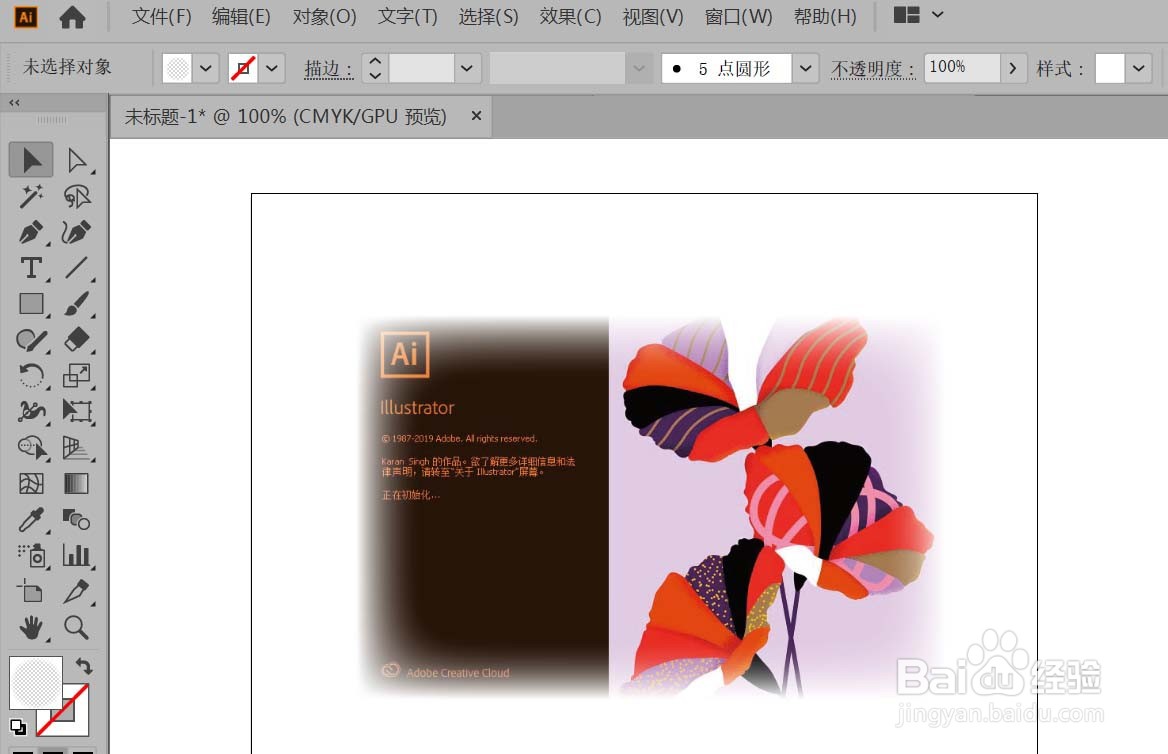Expand the fill color dropdown arrow

206,69
